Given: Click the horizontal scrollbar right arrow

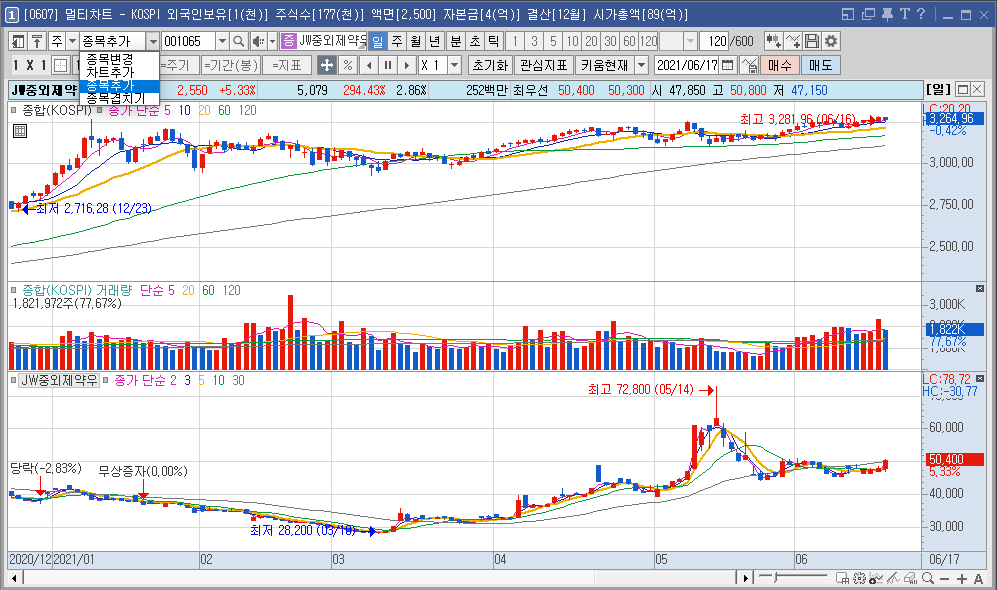Looking at the screenshot, I should pos(745,578).
